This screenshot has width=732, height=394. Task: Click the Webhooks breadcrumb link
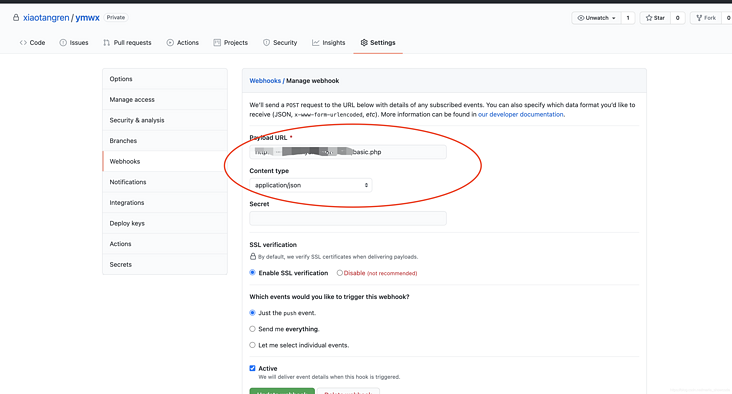[265, 81]
